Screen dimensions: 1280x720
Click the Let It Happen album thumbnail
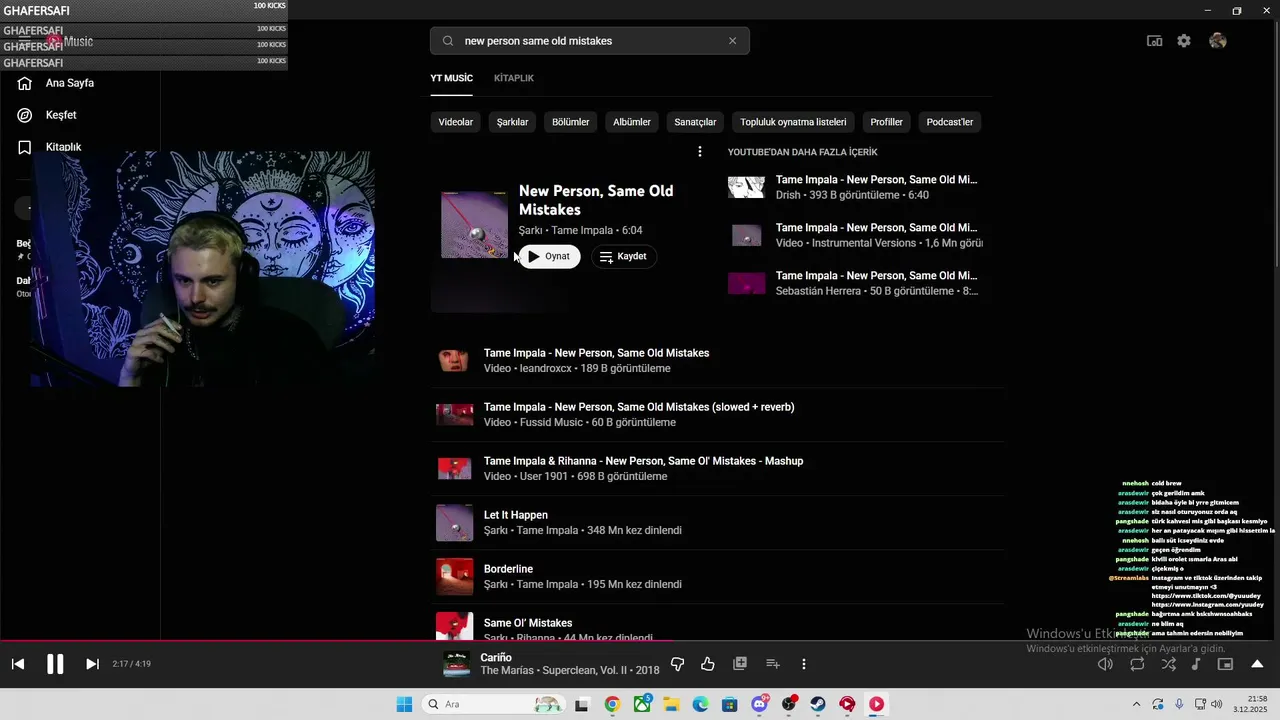[x=454, y=523]
